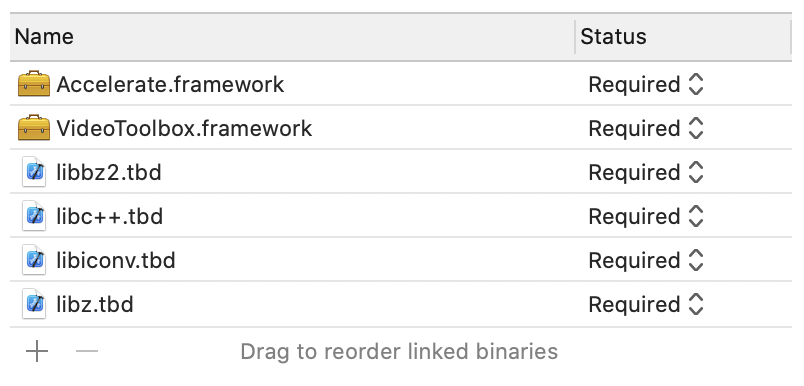Change Required status of libiconv.tbd

pyautogui.click(x=646, y=261)
